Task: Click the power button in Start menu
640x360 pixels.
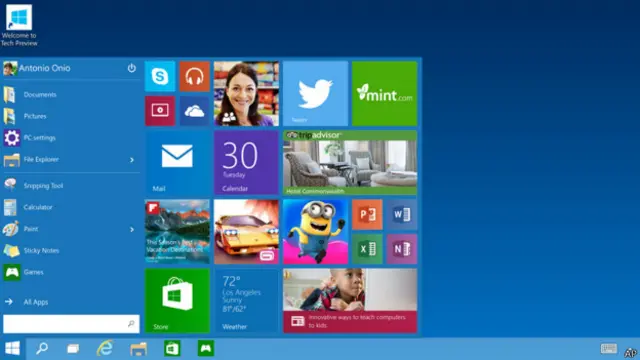Action: [x=131, y=68]
